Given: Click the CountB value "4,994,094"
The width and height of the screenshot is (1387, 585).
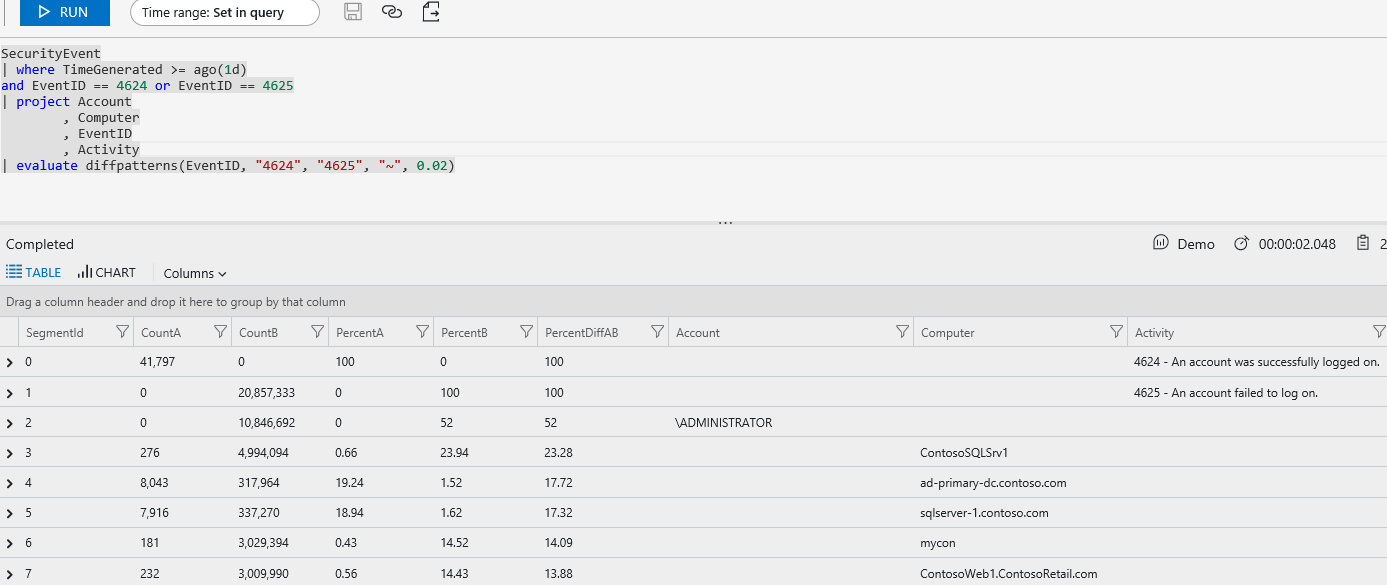Looking at the screenshot, I should tap(264, 453).
